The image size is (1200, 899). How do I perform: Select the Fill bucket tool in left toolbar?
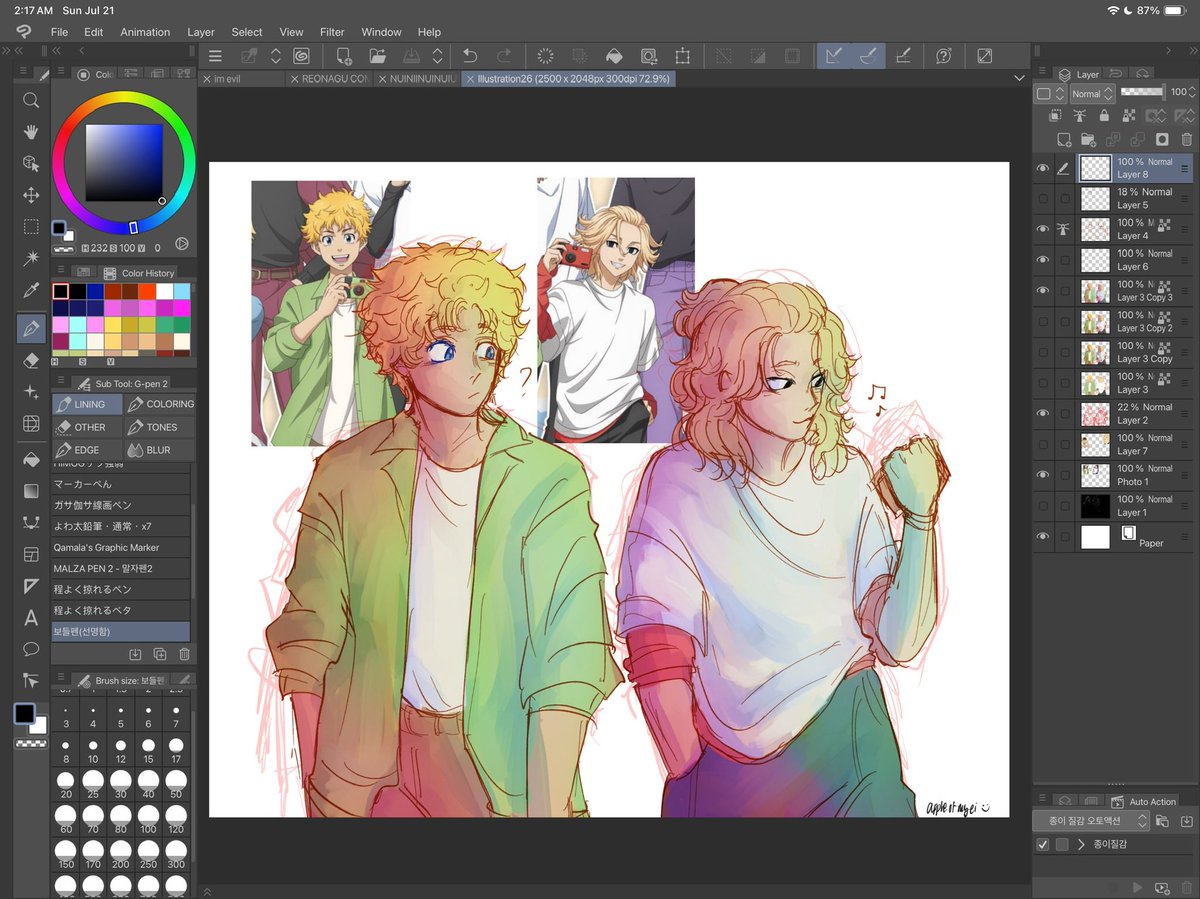[31, 459]
